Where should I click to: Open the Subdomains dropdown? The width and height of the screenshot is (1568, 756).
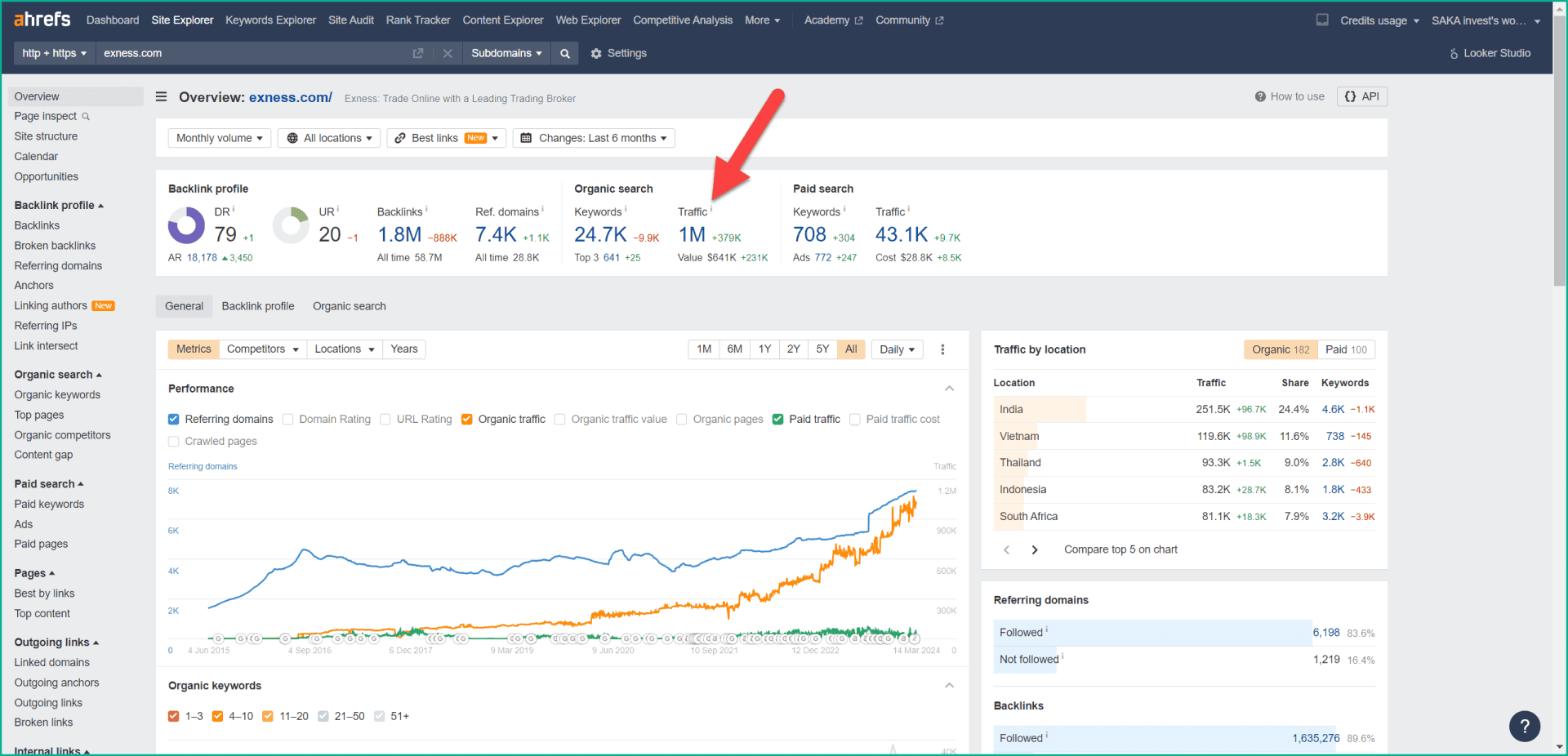(506, 53)
